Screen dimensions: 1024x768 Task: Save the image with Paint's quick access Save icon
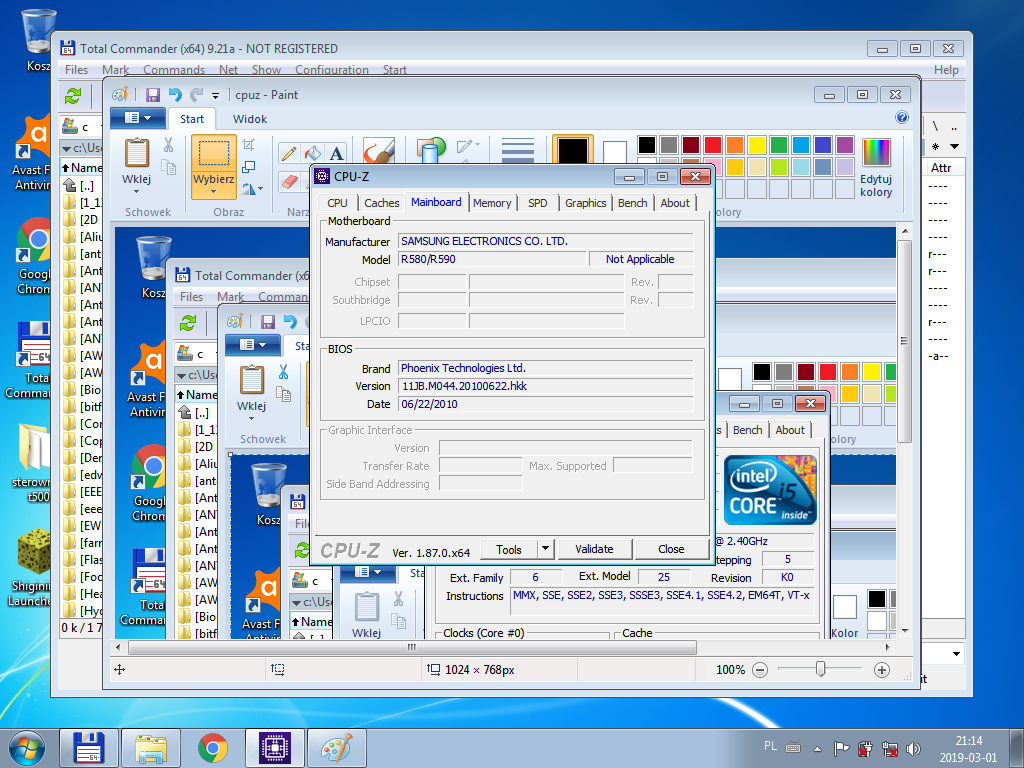pos(153,95)
